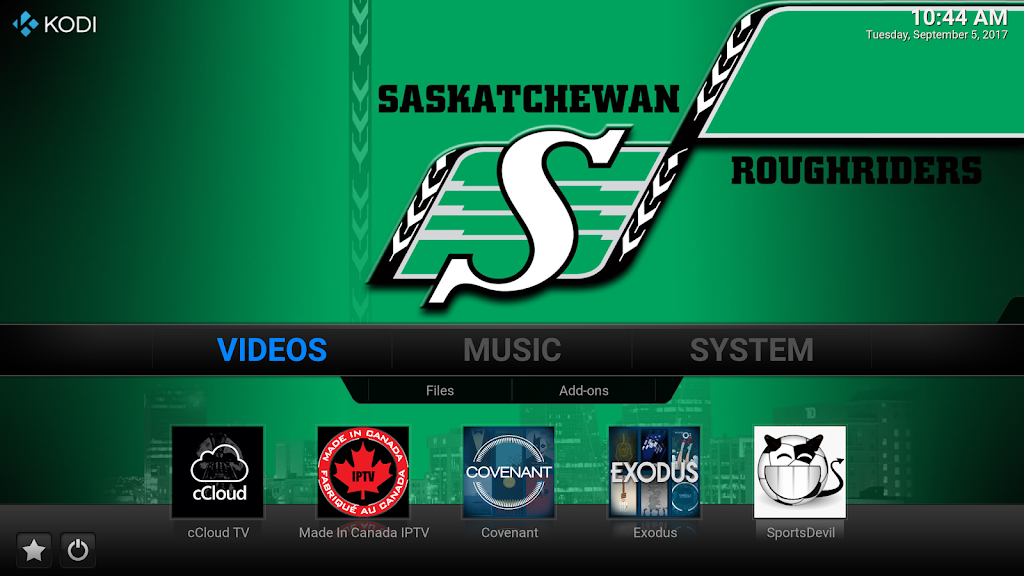1024x576 pixels.
Task: Open the power shutdown menu
Action: (x=78, y=551)
